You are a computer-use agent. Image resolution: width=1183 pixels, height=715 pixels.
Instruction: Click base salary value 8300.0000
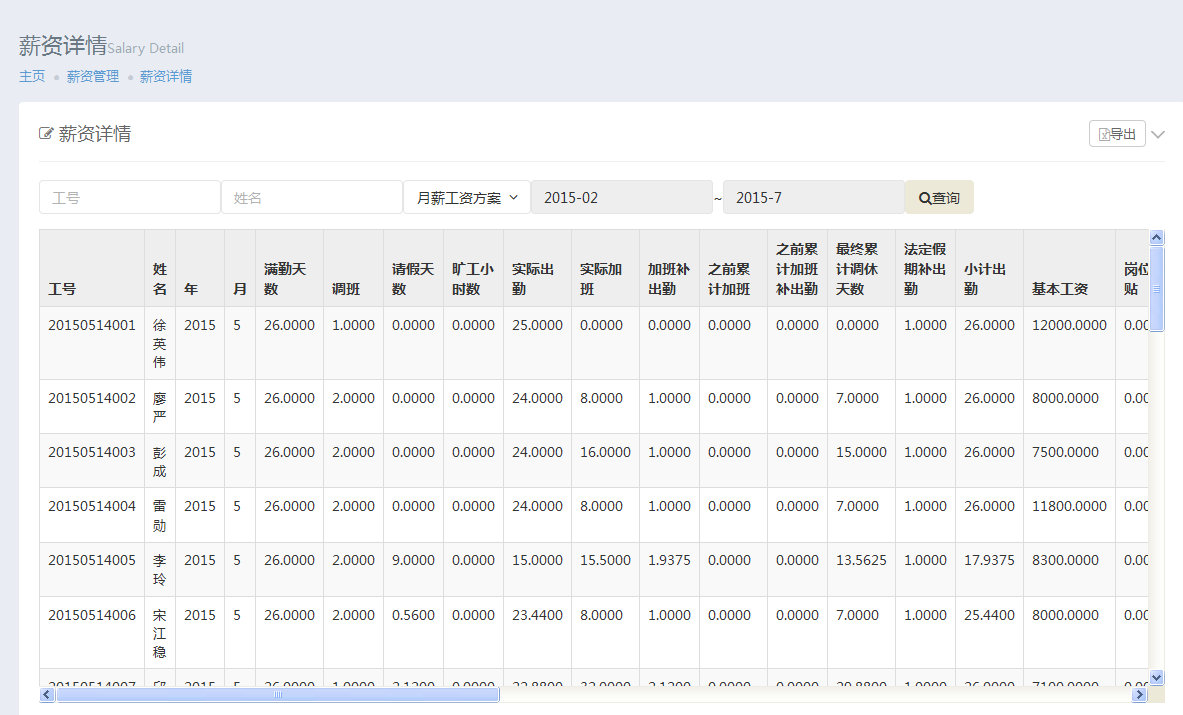(1065, 560)
